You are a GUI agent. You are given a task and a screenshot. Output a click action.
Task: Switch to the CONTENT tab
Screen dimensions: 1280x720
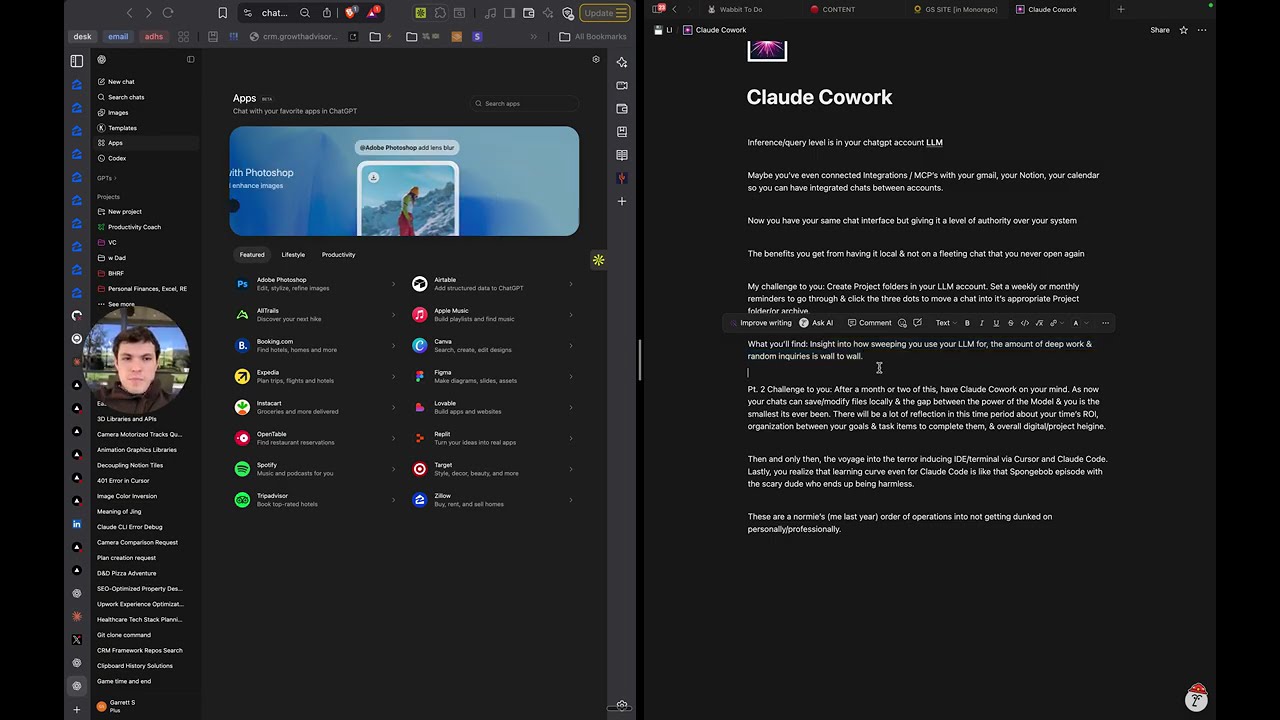833,9
